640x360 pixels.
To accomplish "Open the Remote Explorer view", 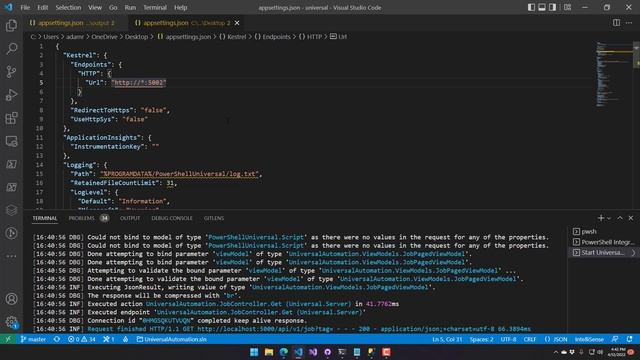I will point(11,141).
